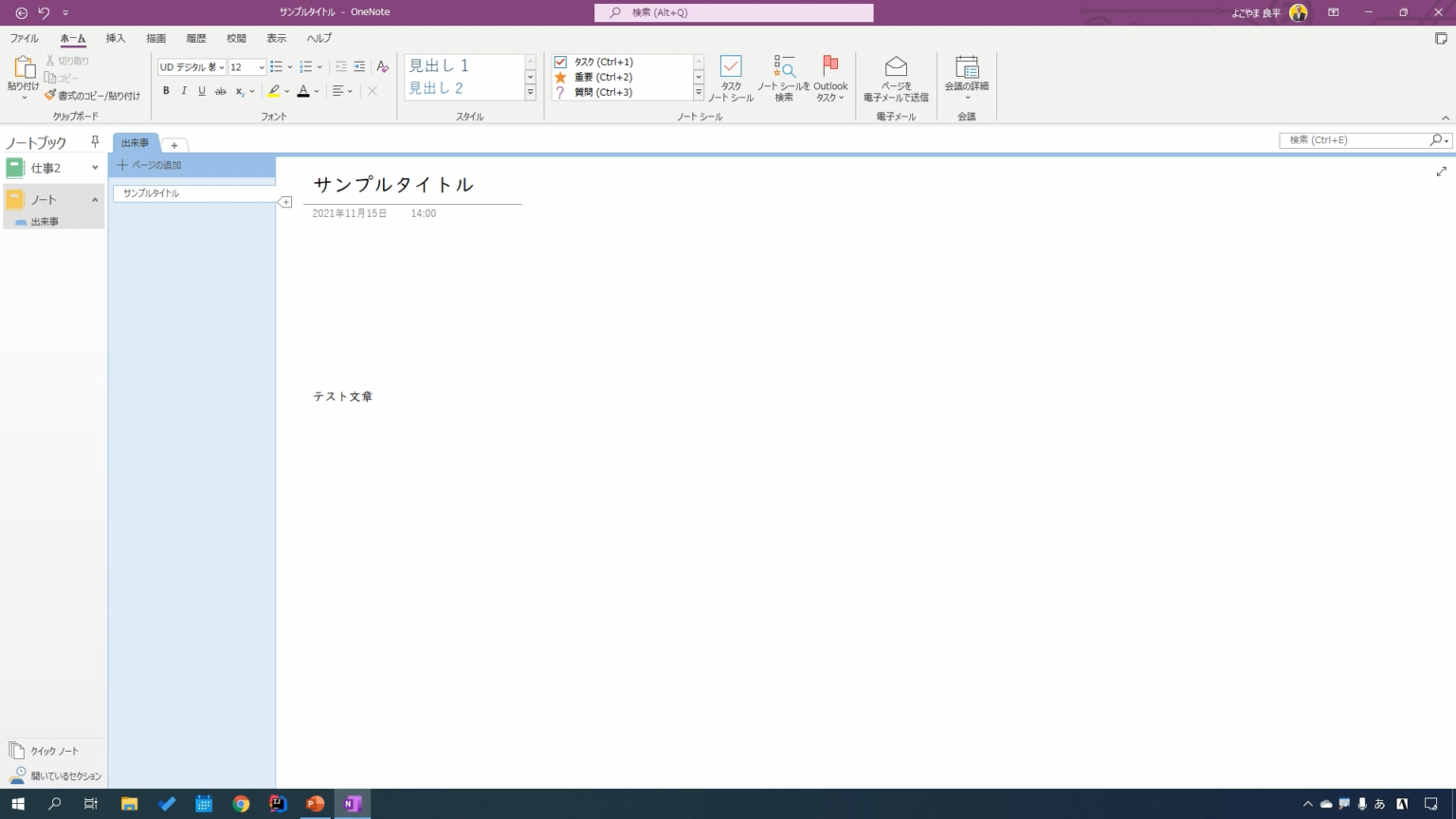Open ノートシールを検索 search
The image size is (1456, 819).
click(x=783, y=78)
